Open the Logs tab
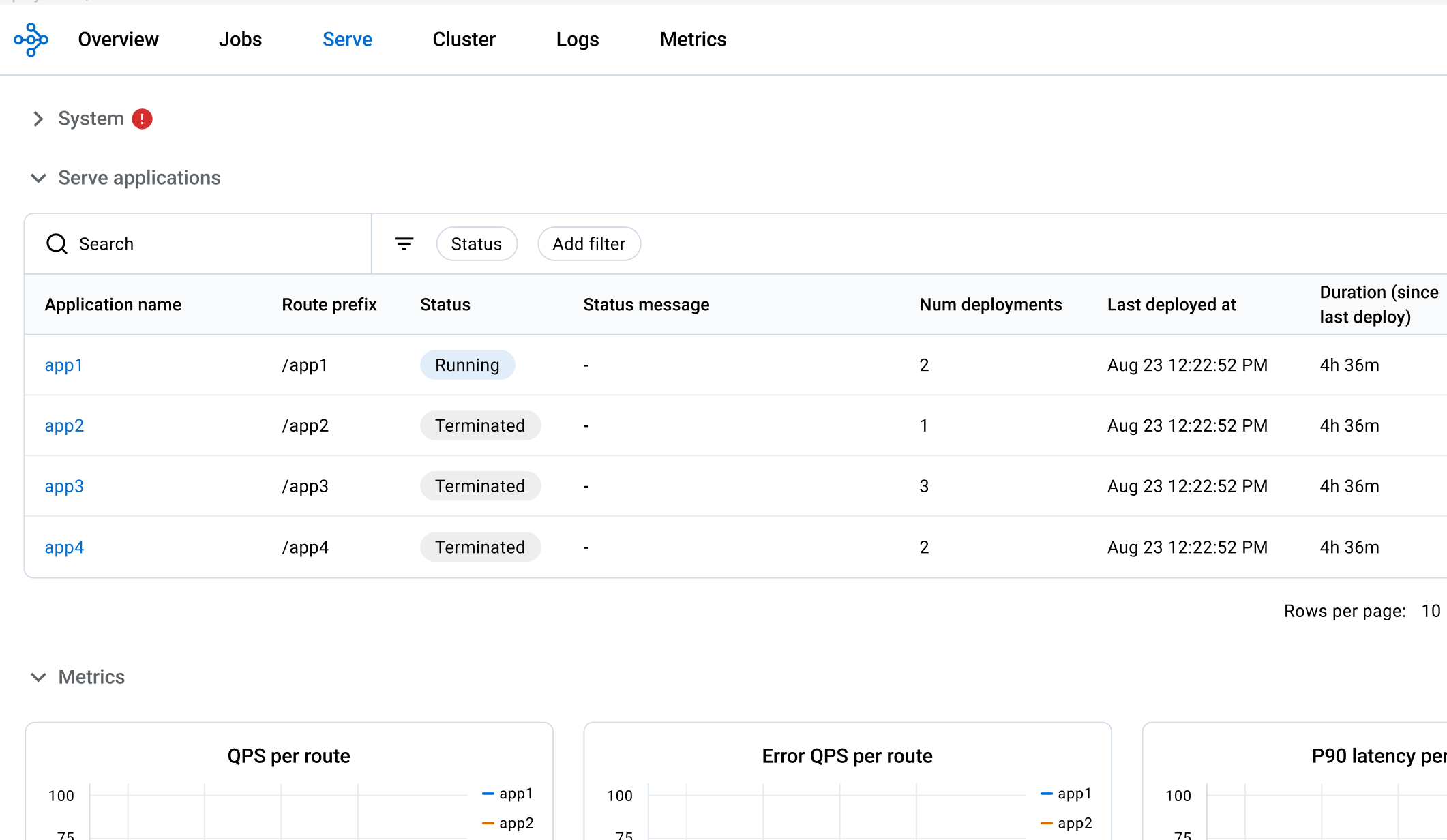This screenshot has height=840, width=1447. click(x=578, y=39)
